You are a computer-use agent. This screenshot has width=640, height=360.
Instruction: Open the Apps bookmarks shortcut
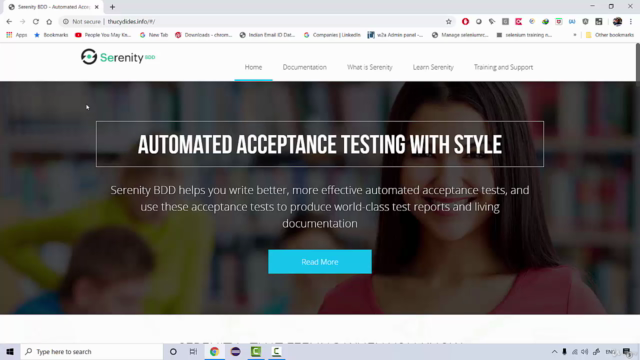17,35
